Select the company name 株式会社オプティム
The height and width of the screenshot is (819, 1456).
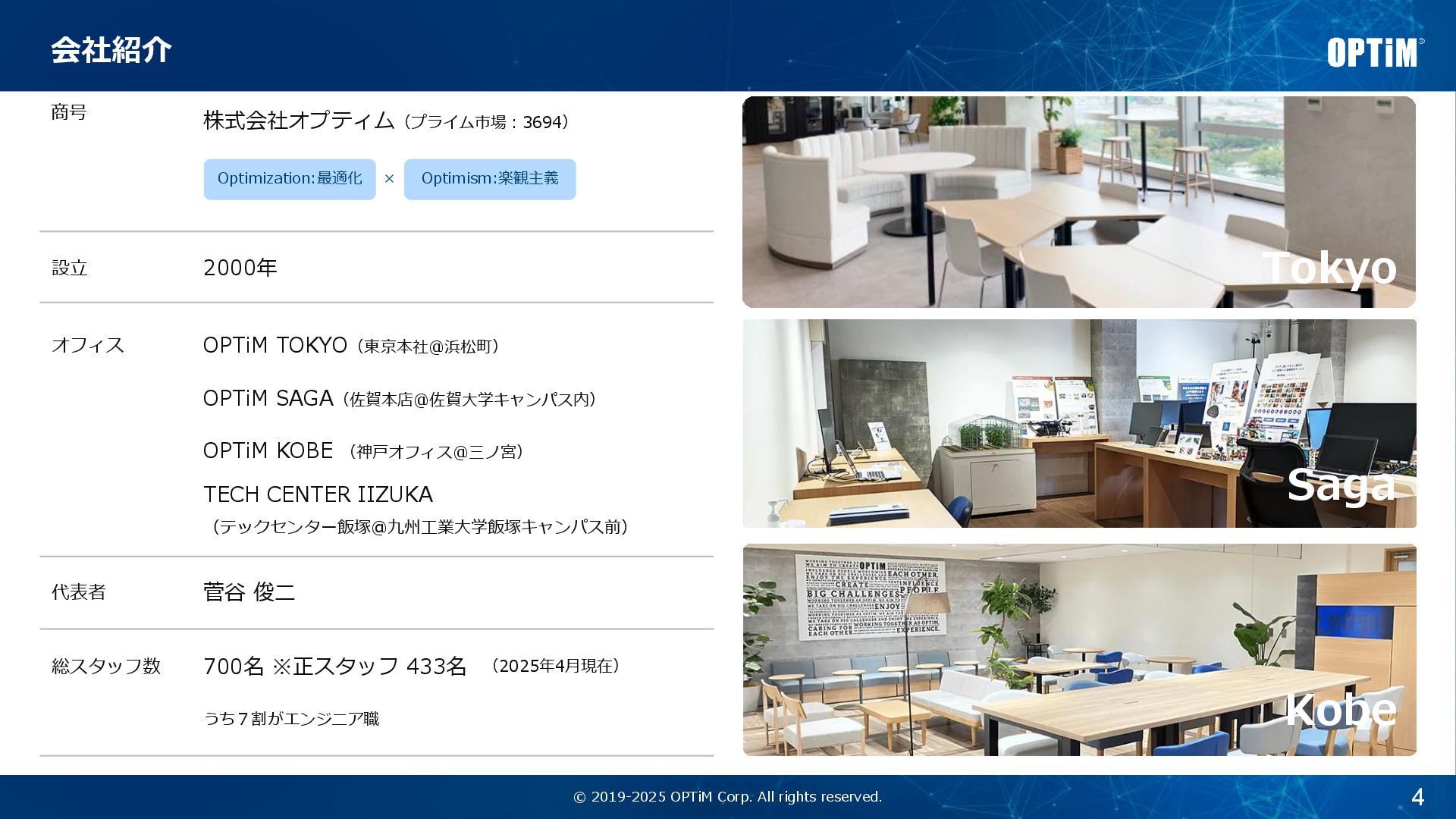click(299, 121)
